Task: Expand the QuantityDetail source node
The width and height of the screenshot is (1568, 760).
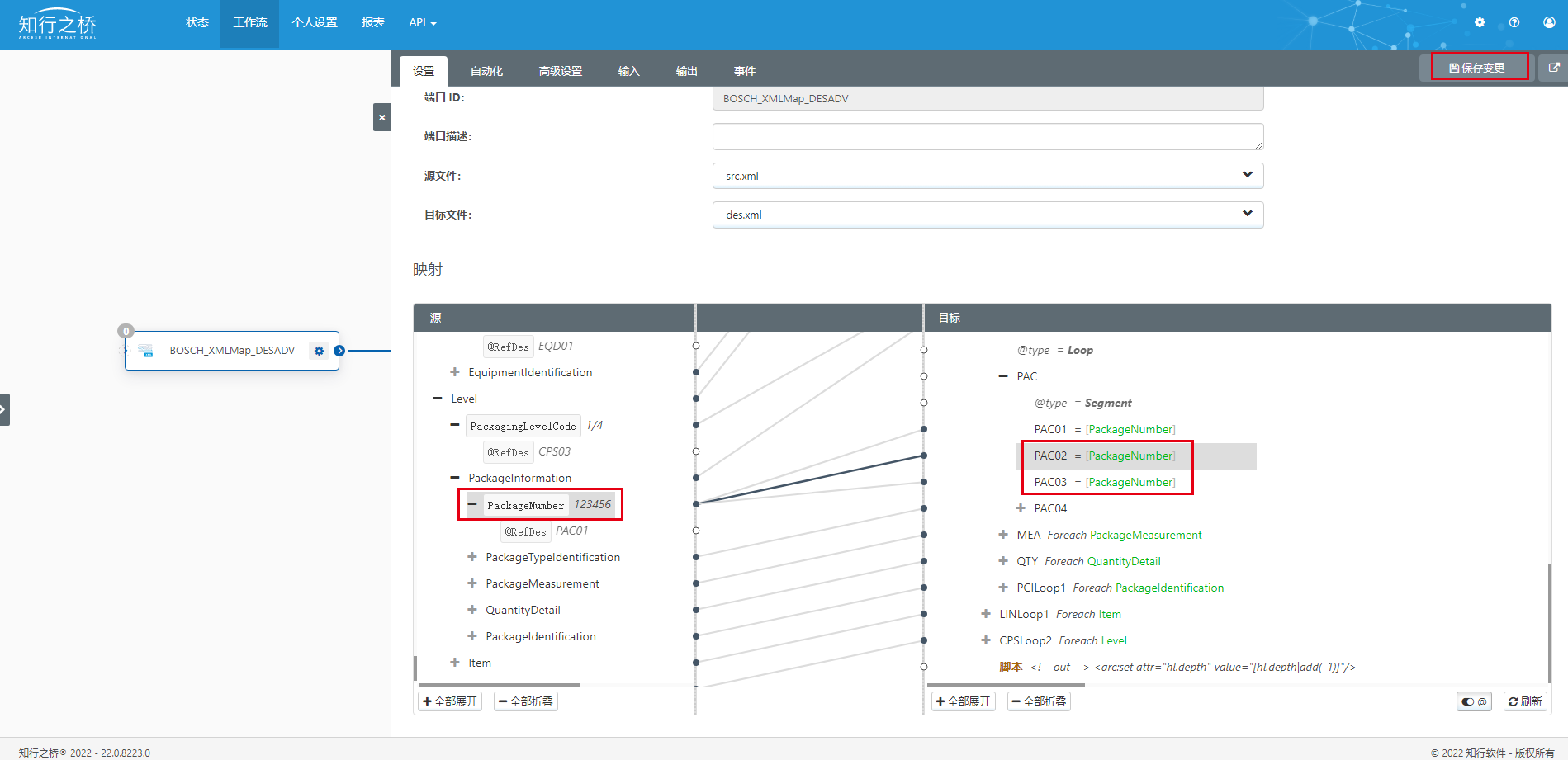Action: [x=472, y=610]
